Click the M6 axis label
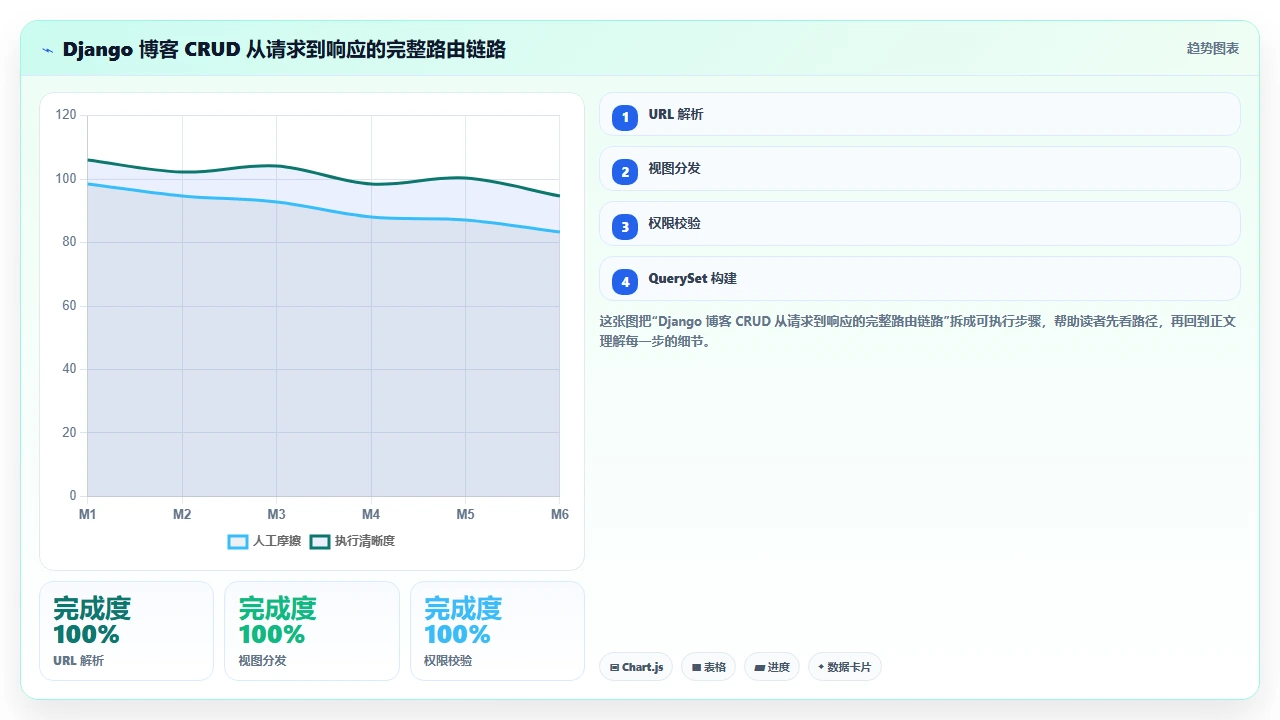Image resolution: width=1280 pixels, height=720 pixels. click(560, 514)
